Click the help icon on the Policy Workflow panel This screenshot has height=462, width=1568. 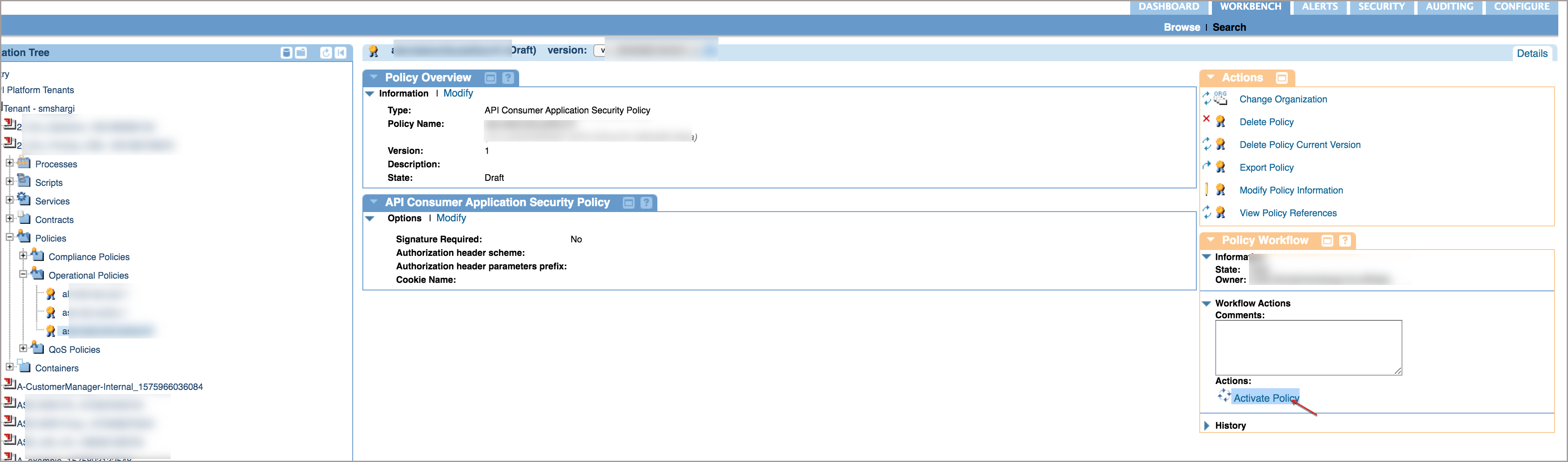coord(1345,241)
